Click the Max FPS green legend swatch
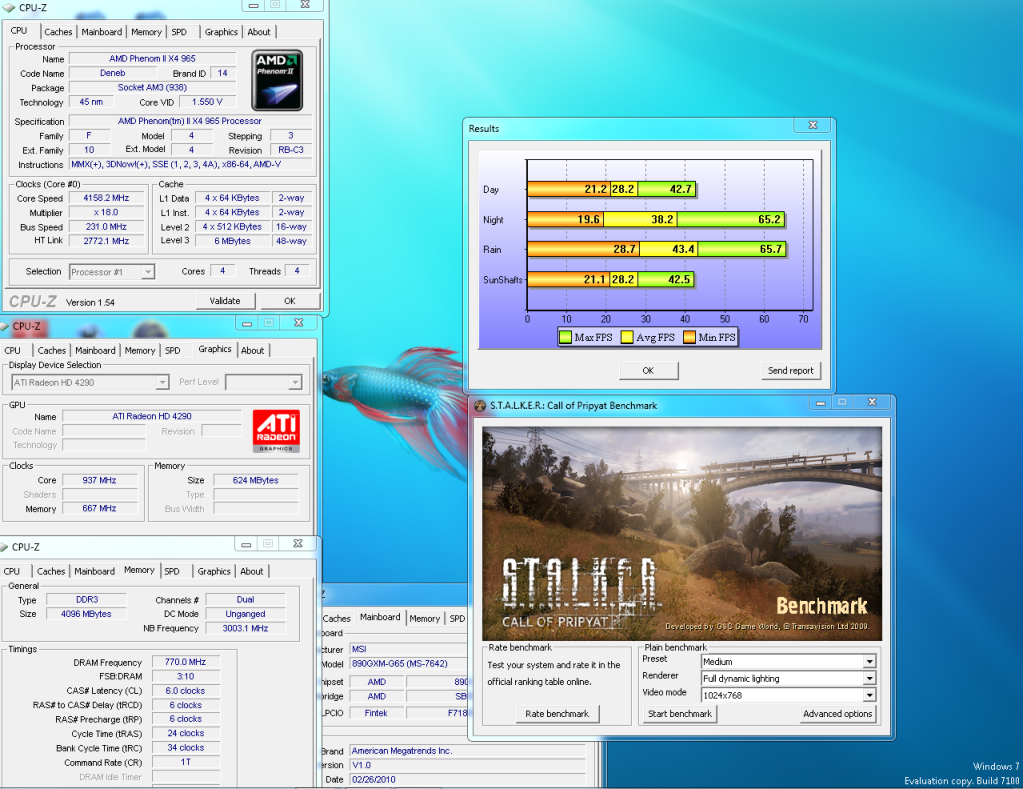The width and height of the screenshot is (1023, 789). click(565, 338)
